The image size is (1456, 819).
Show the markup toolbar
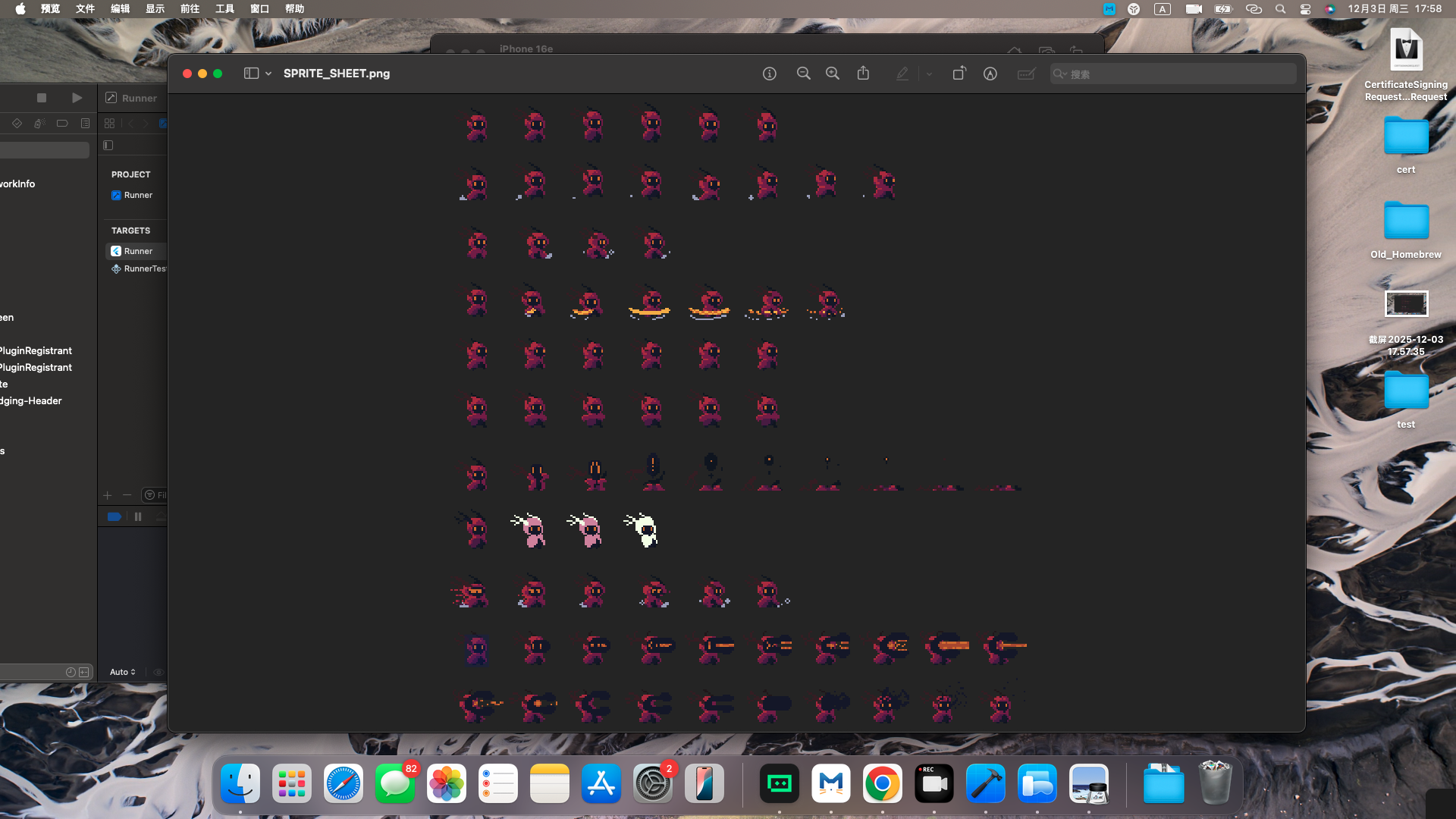[990, 74]
